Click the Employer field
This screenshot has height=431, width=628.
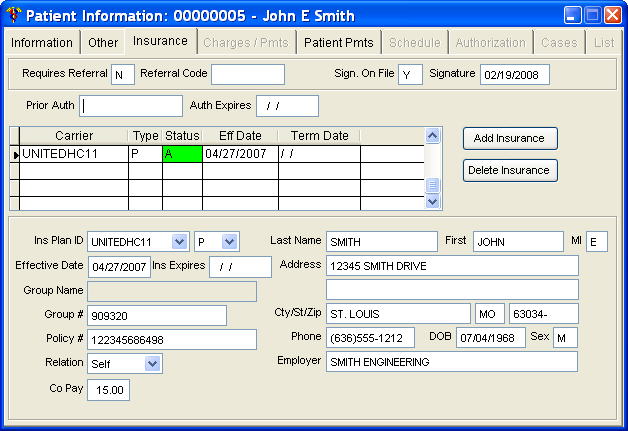pos(452,362)
